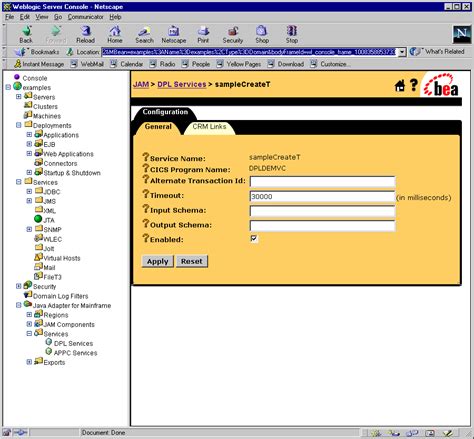This screenshot has height=439, width=474.
Task: Click the Timeout input field
Action: [x=322, y=197]
